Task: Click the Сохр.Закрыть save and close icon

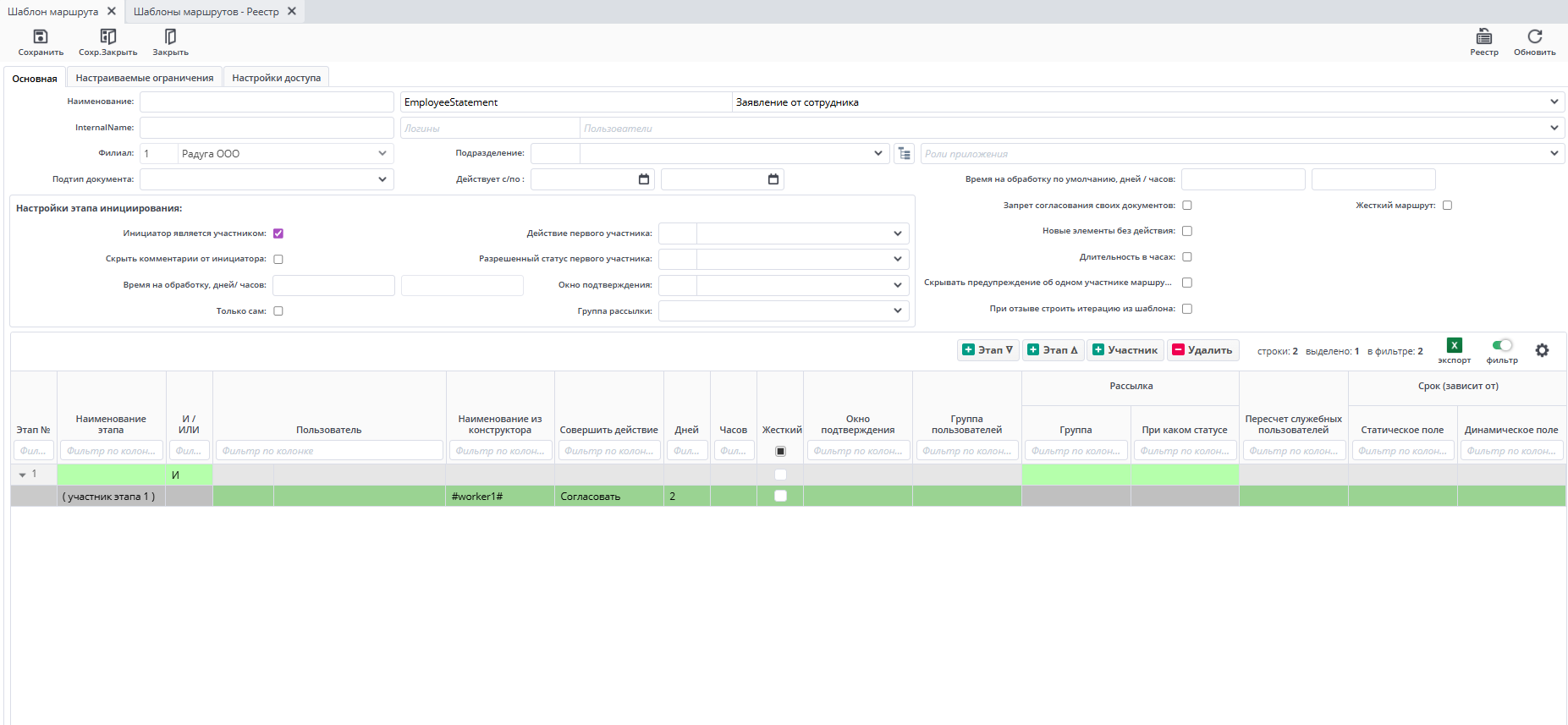Action: [x=107, y=36]
